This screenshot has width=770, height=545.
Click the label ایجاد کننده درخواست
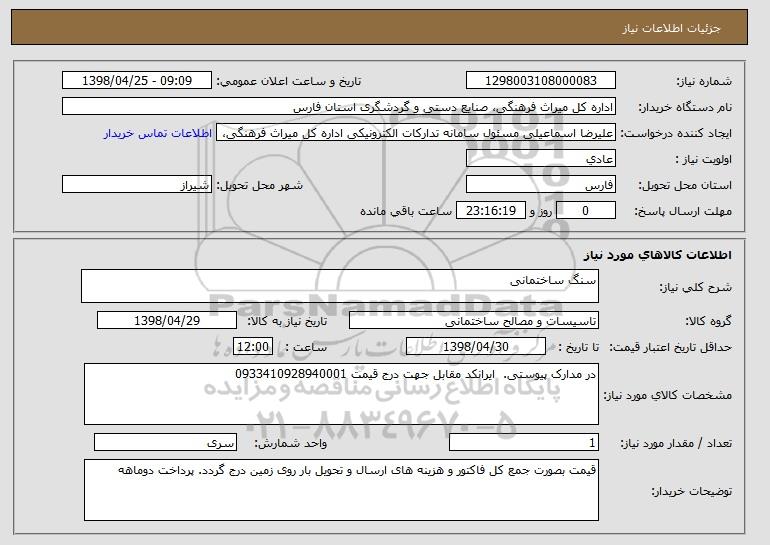click(x=676, y=133)
